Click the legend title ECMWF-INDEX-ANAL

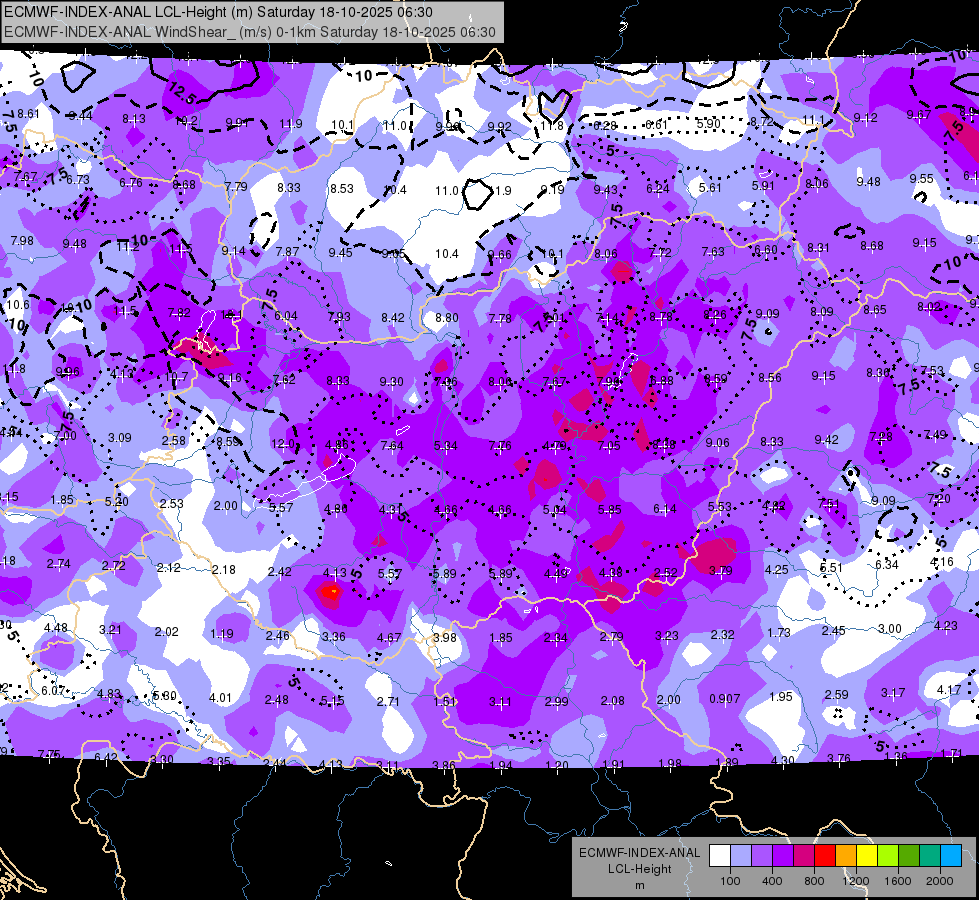(639, 853)
